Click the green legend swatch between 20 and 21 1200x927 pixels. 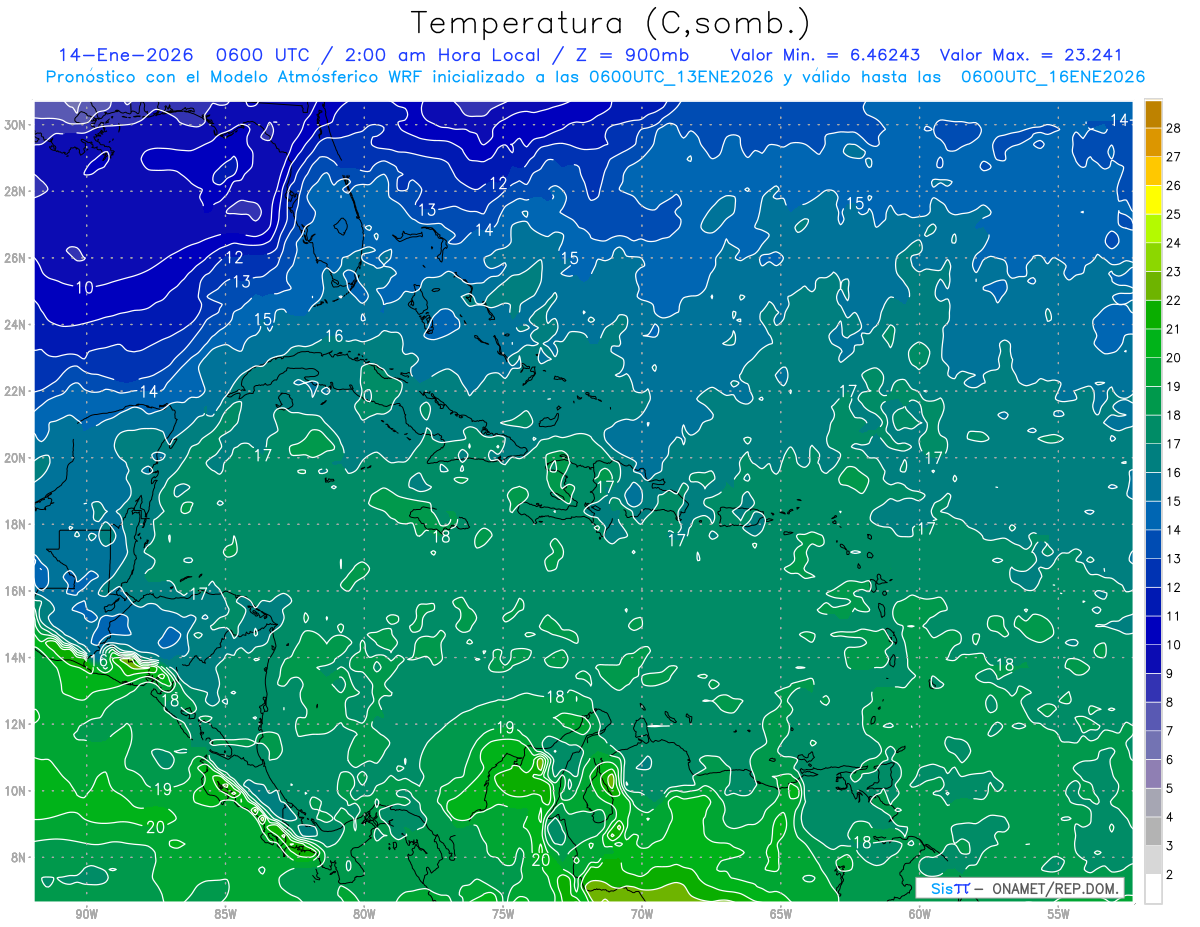coord(1153,342)
